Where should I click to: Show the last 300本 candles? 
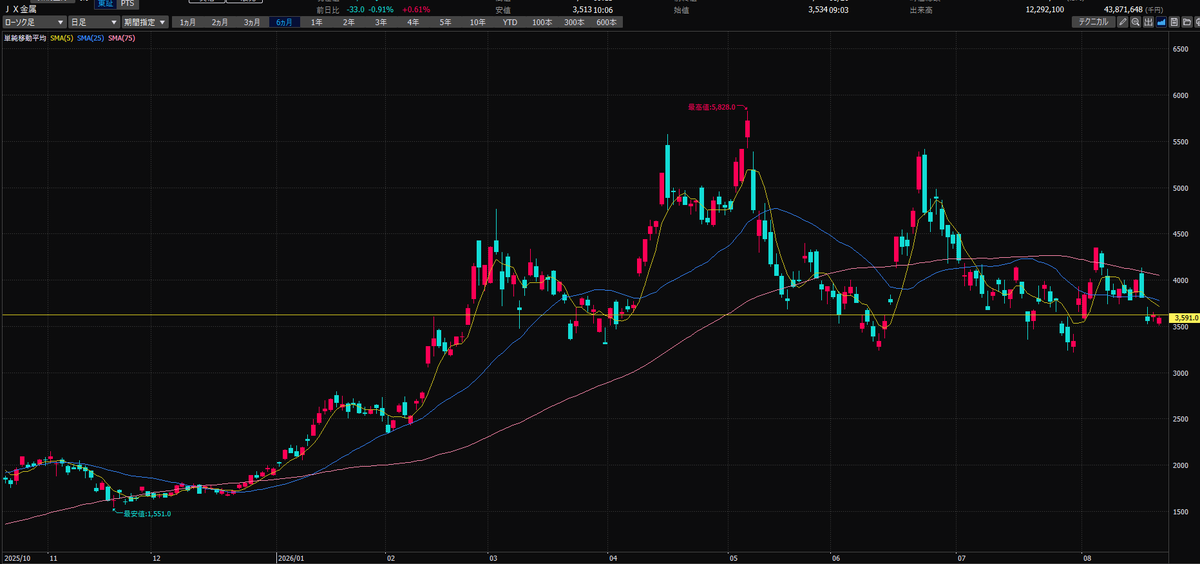[574, 22]
